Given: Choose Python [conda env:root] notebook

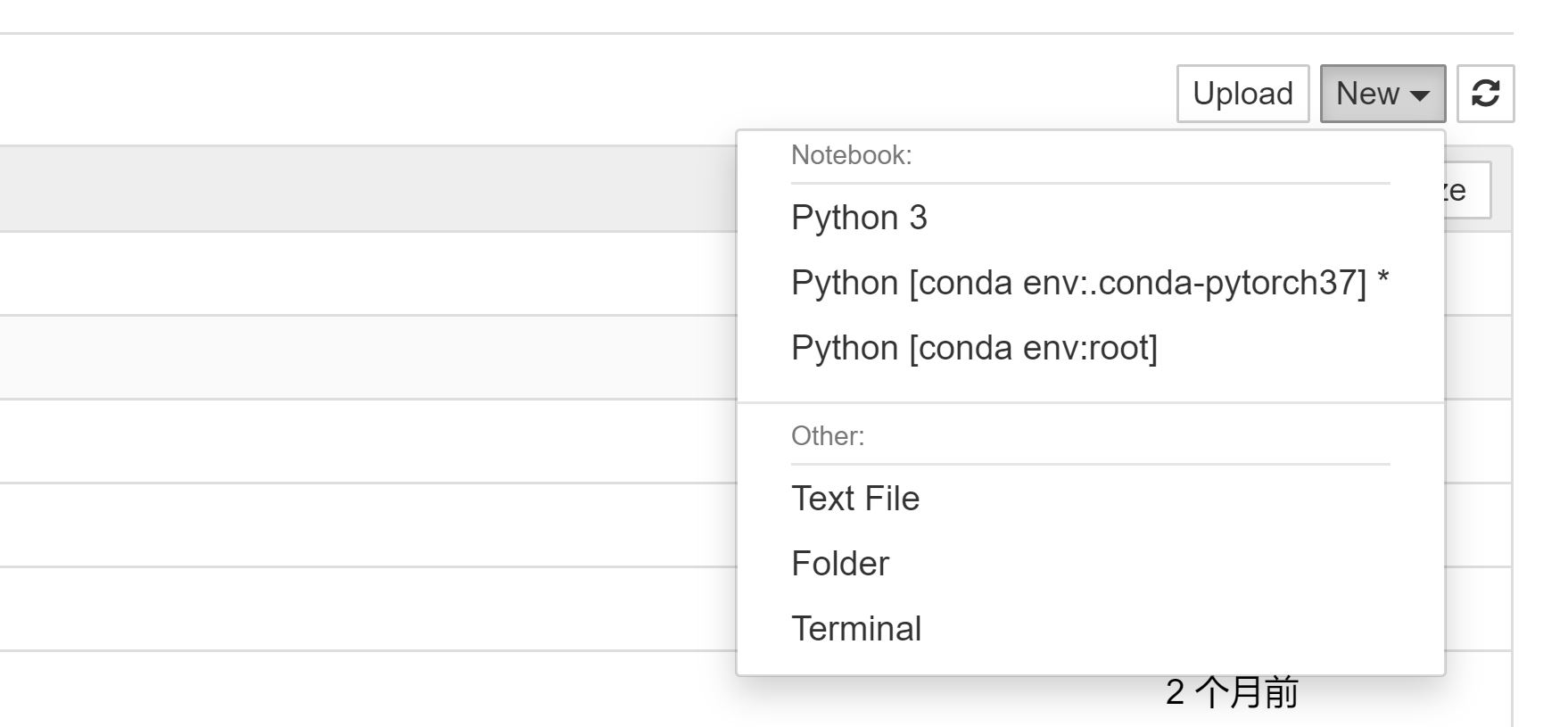Looking at the screenshot, I should point(974,348).
